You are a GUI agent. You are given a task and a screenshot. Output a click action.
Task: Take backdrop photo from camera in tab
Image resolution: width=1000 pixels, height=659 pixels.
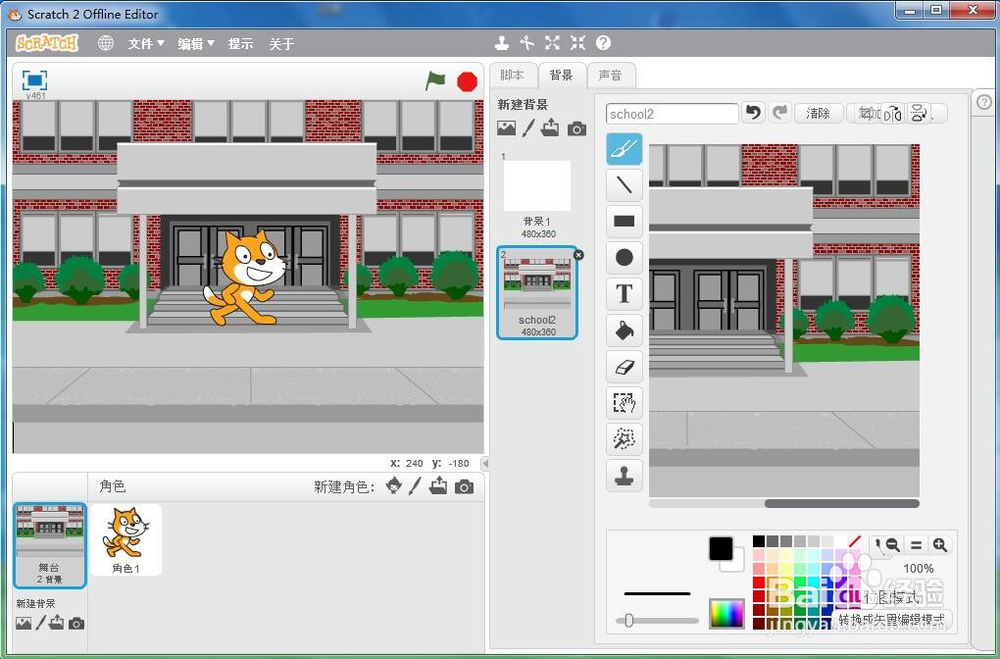coord(577,129)
